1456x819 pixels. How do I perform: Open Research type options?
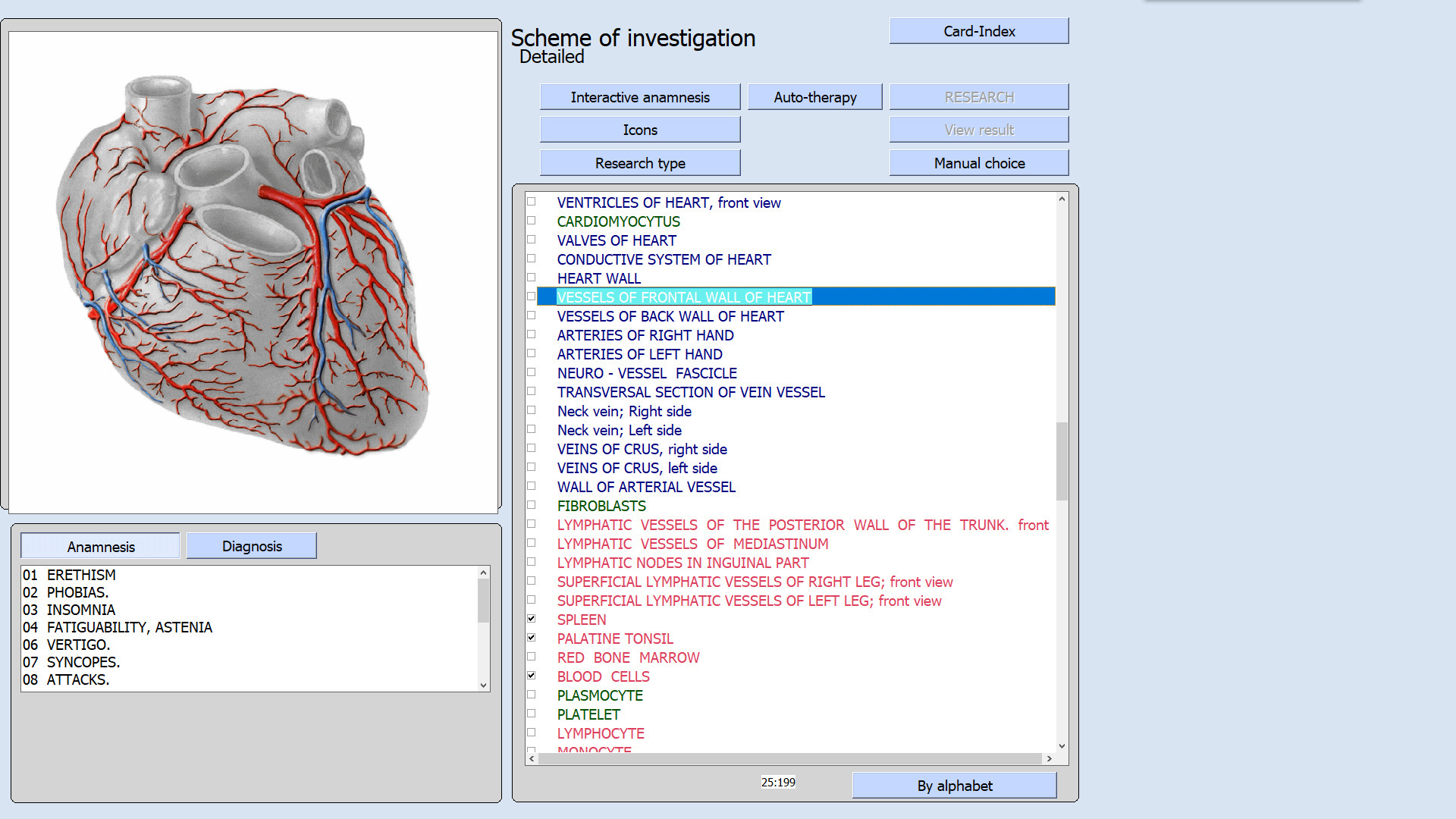pos(639,163)
